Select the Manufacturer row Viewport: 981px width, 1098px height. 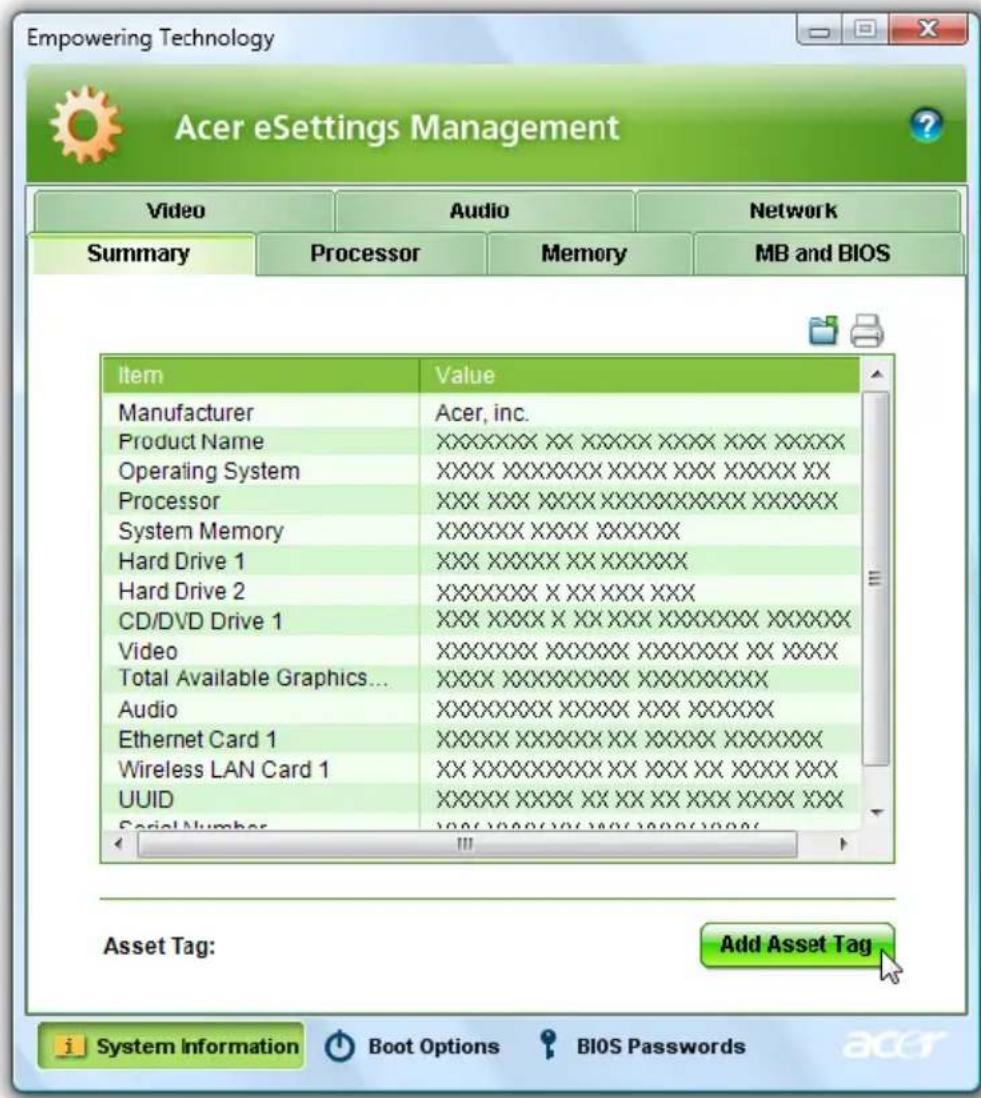(481, 412)
